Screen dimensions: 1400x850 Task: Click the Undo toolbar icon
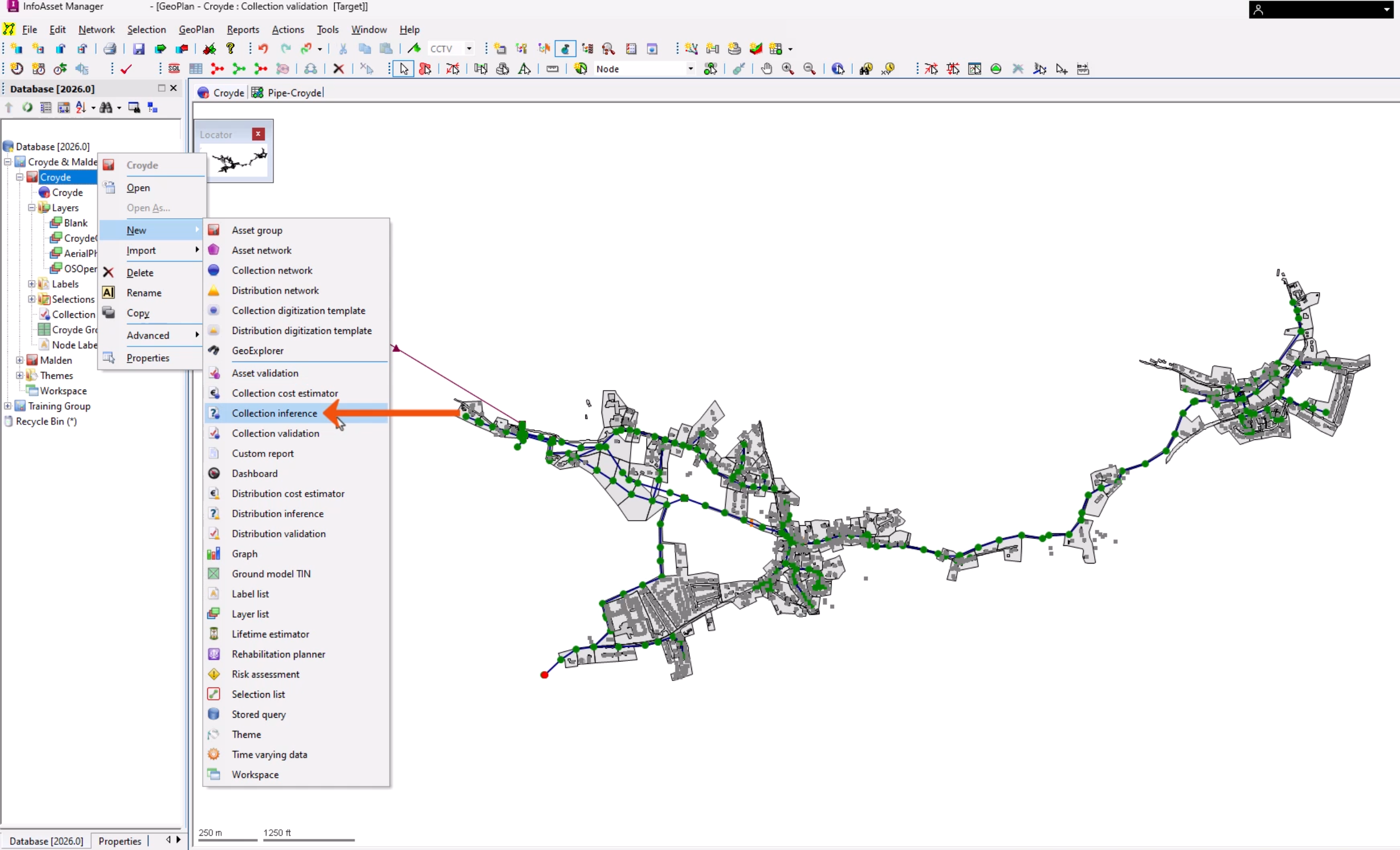[x=264, y=49]
